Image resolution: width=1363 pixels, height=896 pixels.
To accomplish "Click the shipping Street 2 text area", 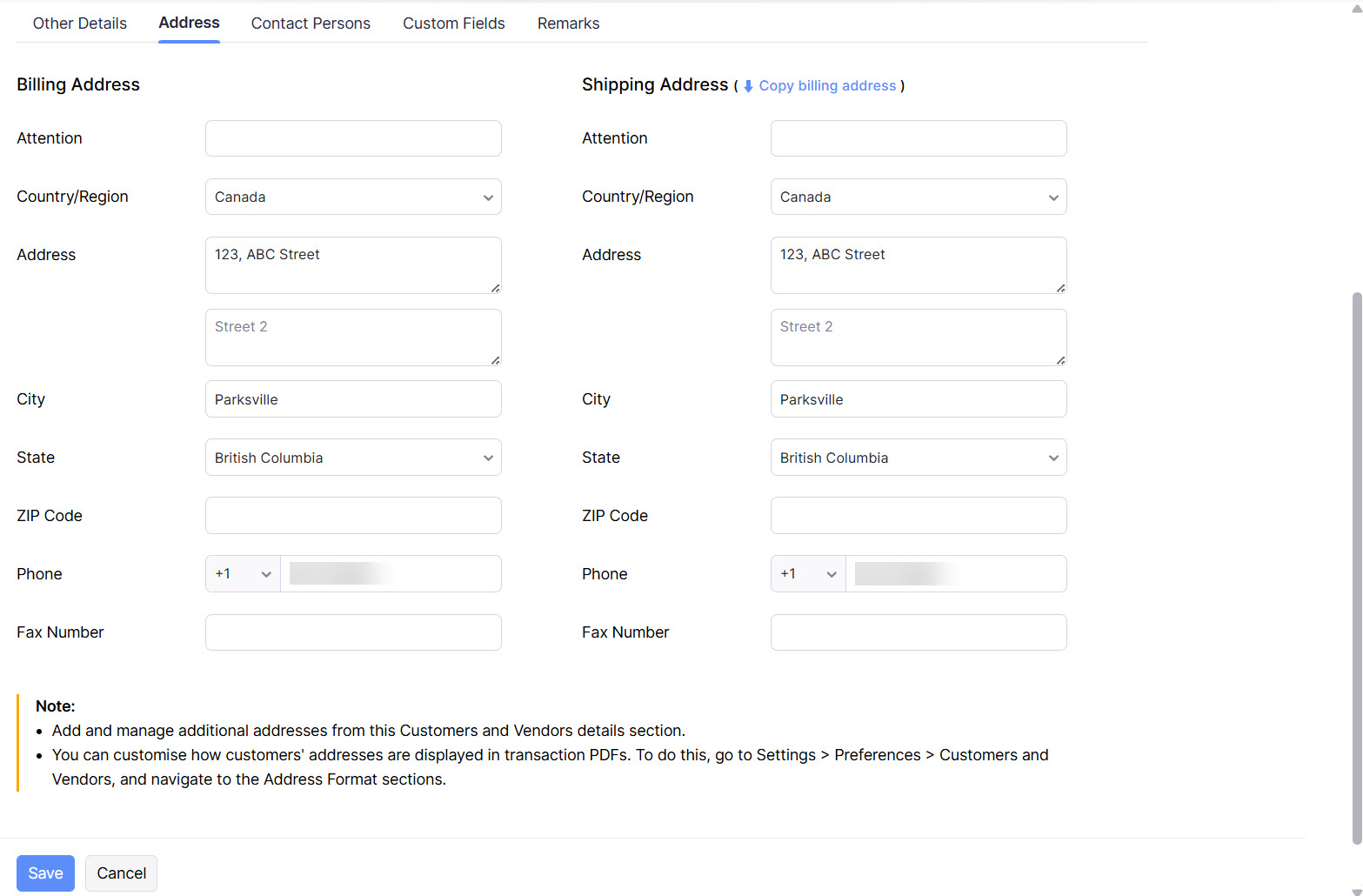I will (x=918, y=338).
